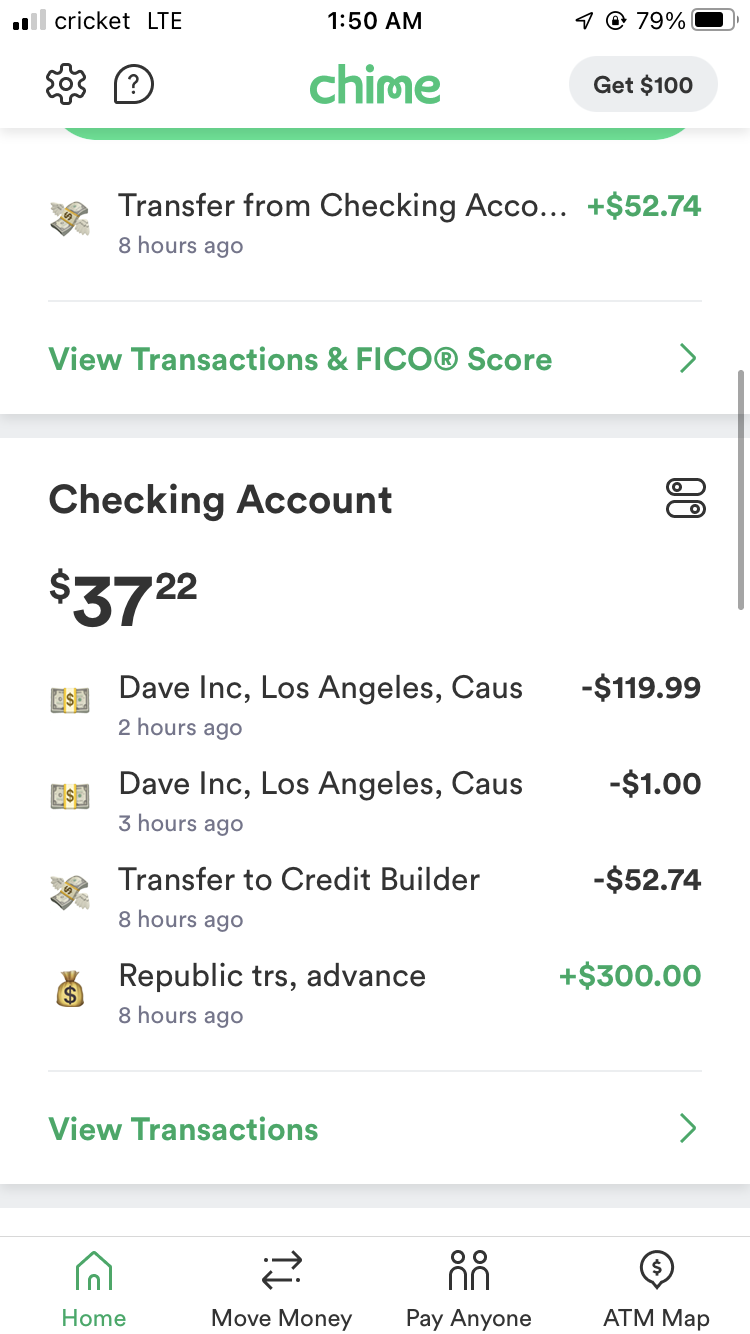Tap the help question mark icon

(134, 84)
